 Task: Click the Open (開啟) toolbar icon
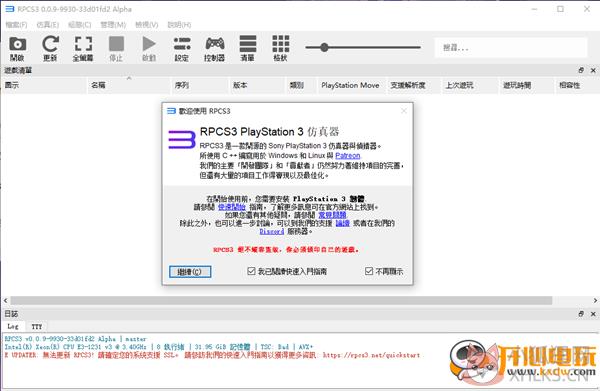coord(18,48)
